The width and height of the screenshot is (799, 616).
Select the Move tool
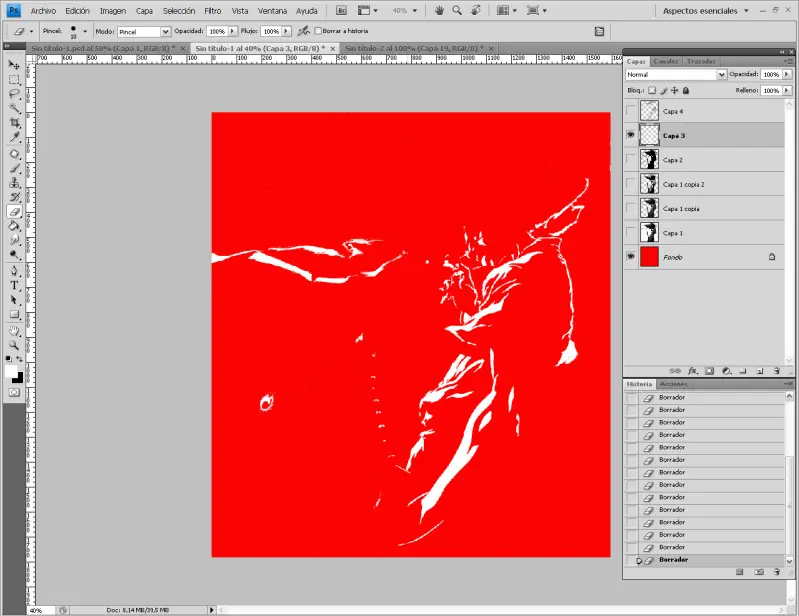[14, 65]
